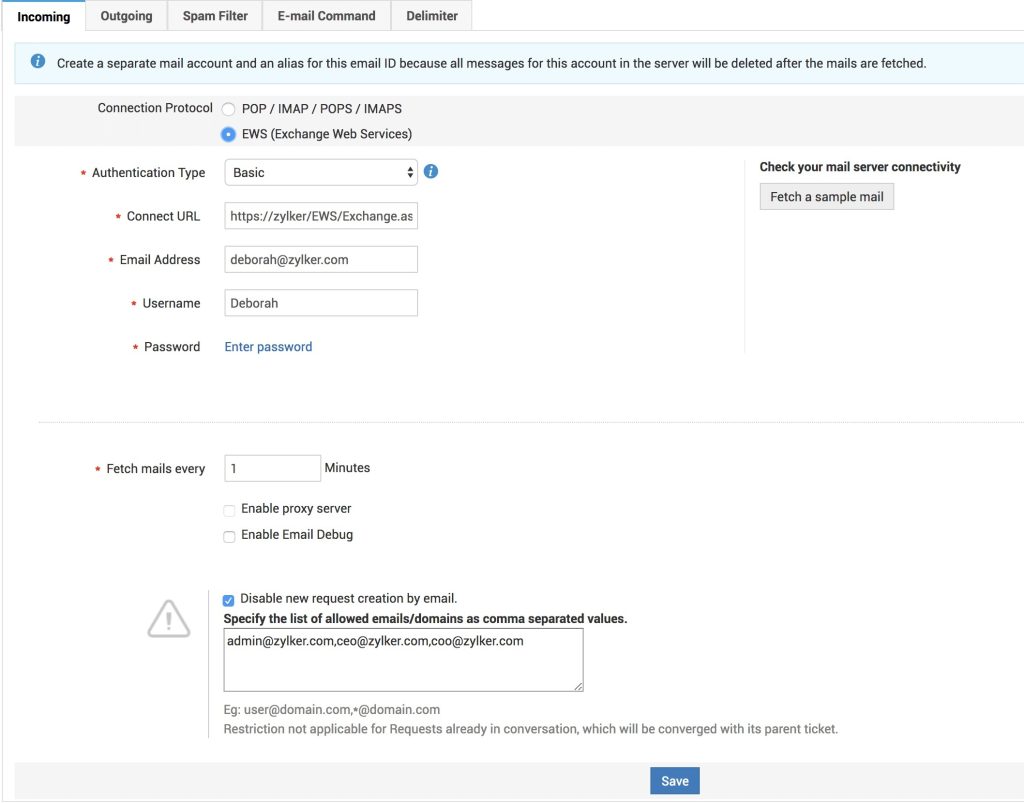This screenshot has width=1024, height=803.
Task: Select POP / IMAP / POPS / IMAPS protocol
Action: (x=228, y=109)
